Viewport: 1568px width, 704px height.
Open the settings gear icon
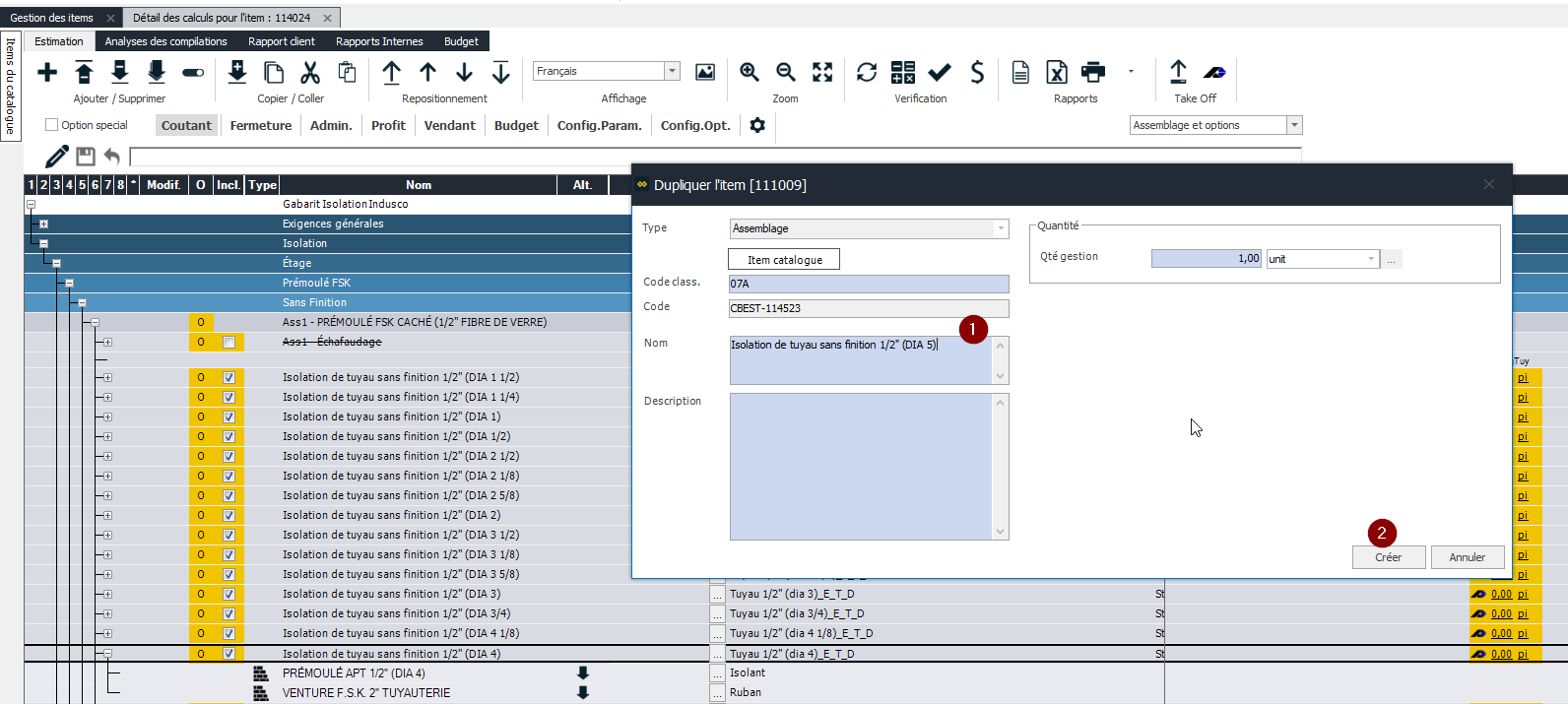757,125
